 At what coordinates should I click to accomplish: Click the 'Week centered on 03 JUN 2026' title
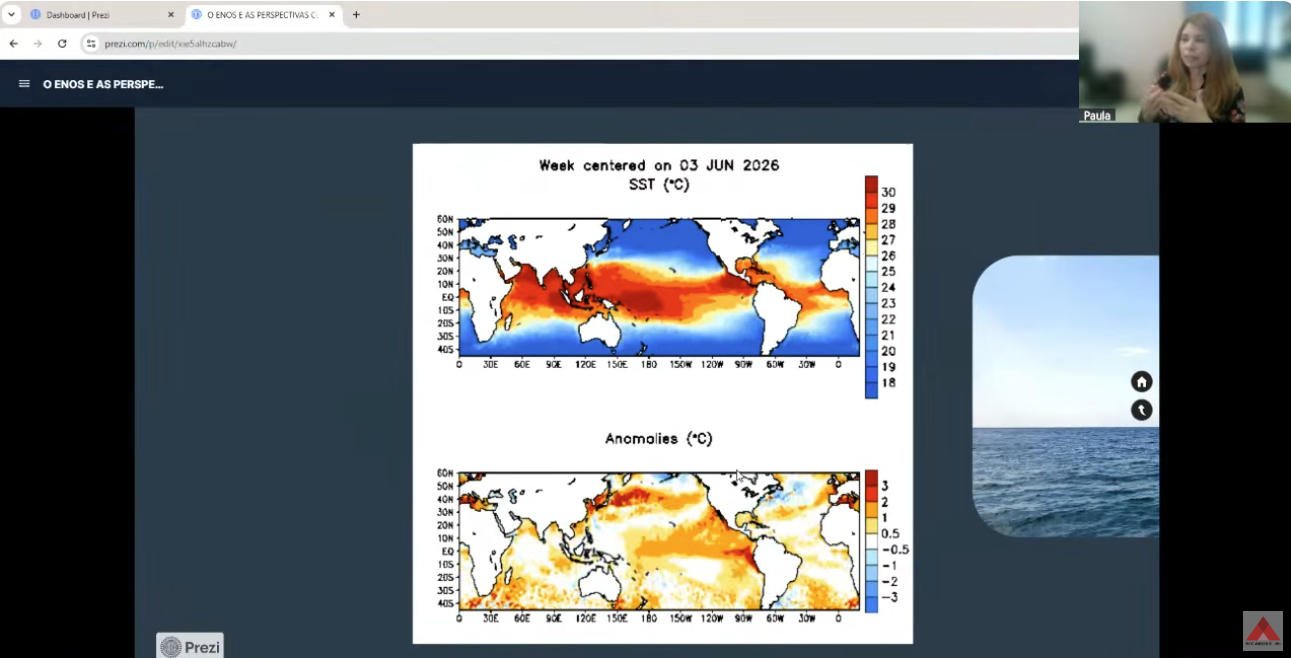click(x=659, y=165)
